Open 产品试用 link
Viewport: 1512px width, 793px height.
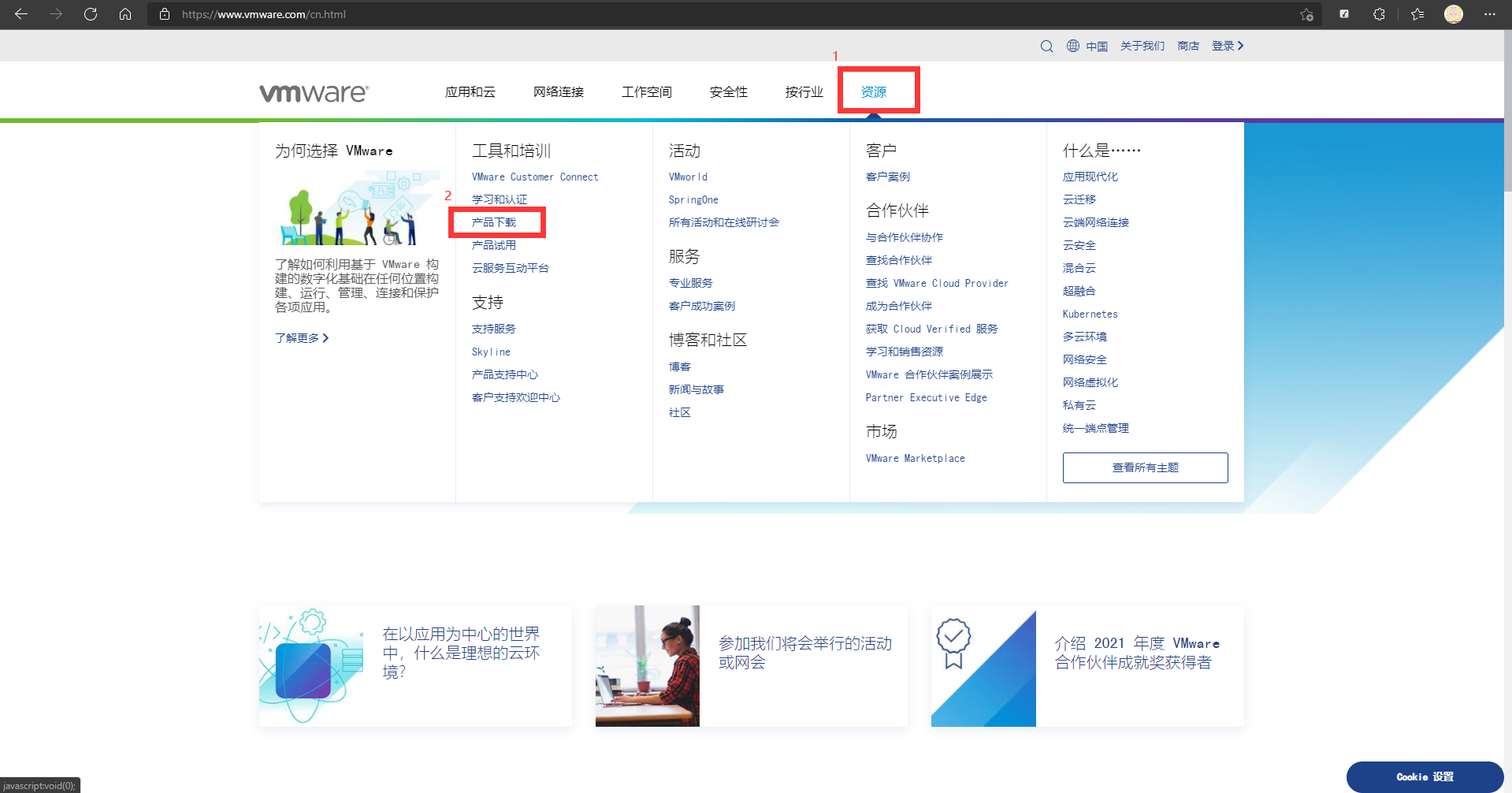(494, 246)
